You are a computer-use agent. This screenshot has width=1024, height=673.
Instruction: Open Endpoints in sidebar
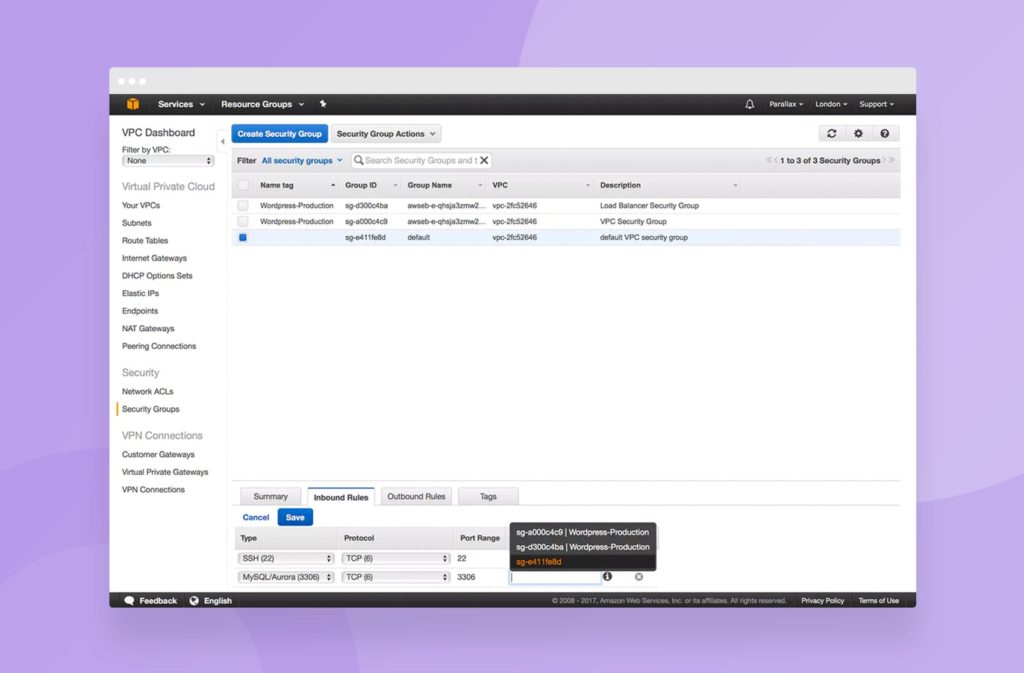click(140, 311)
